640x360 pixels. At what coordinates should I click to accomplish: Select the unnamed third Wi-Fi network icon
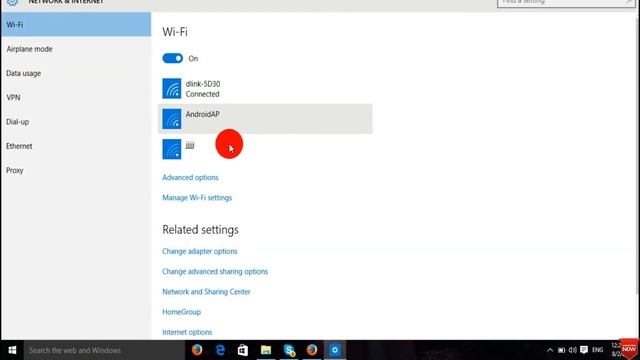click(172, 149)
